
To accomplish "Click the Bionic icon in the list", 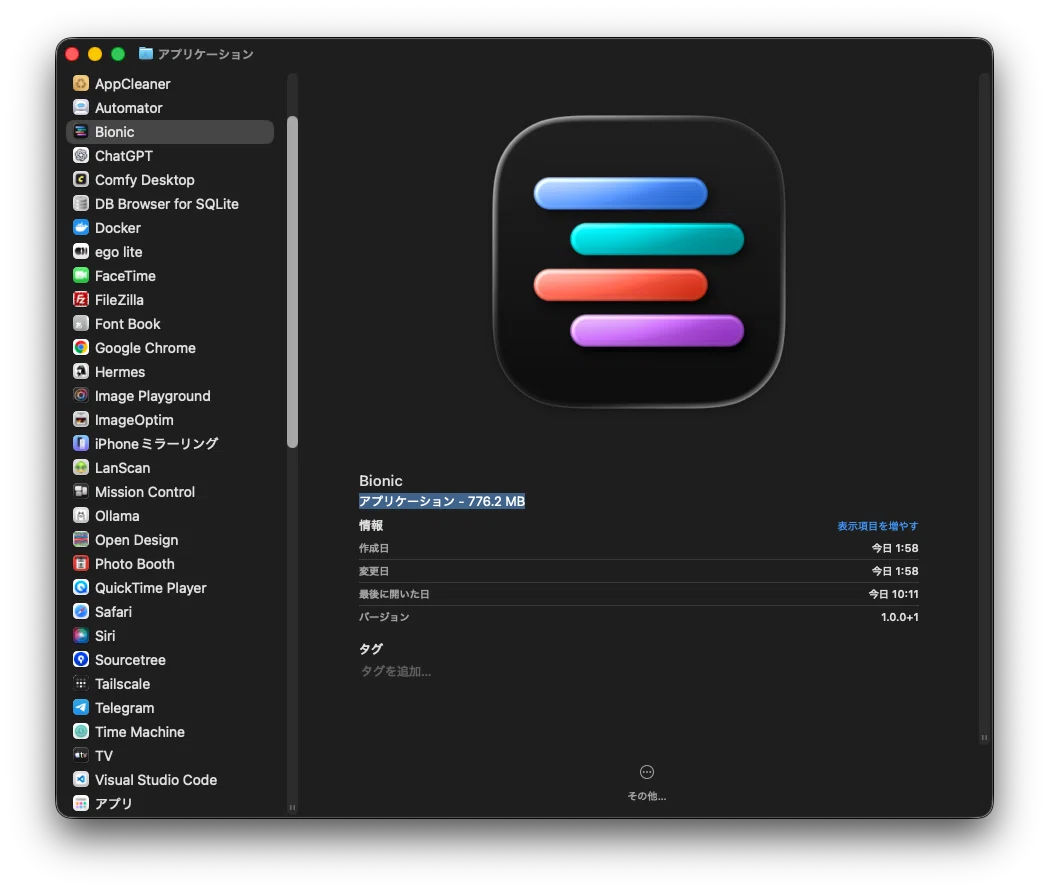I will 81,132.
